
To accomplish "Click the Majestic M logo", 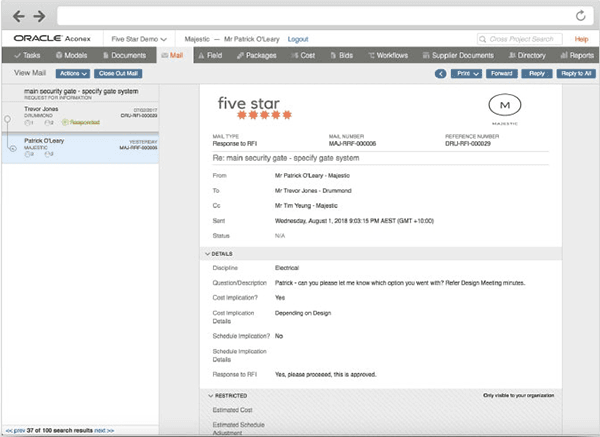I will [x=505, y=109].
